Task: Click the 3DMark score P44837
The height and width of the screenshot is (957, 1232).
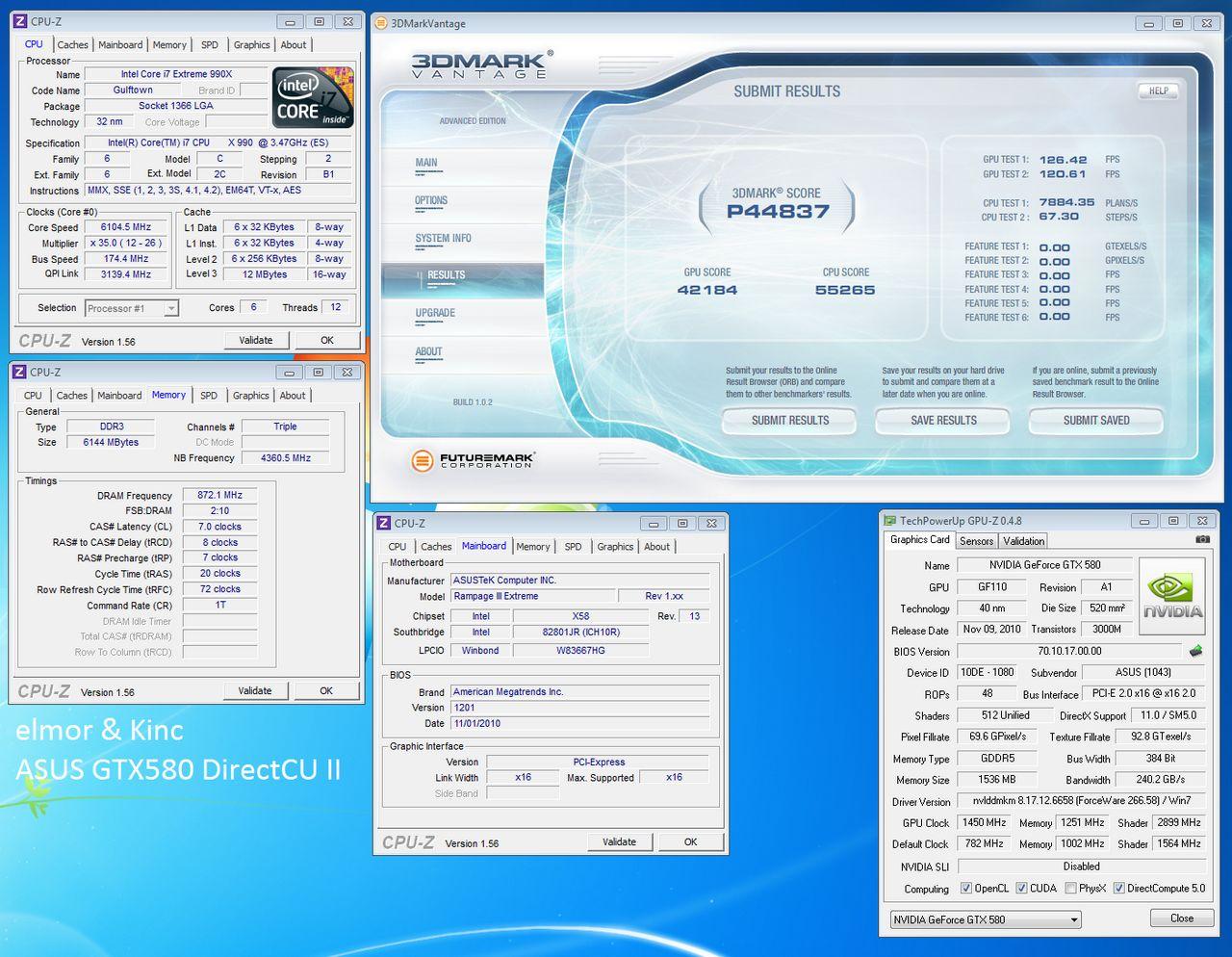Action: tap(778, 212)
